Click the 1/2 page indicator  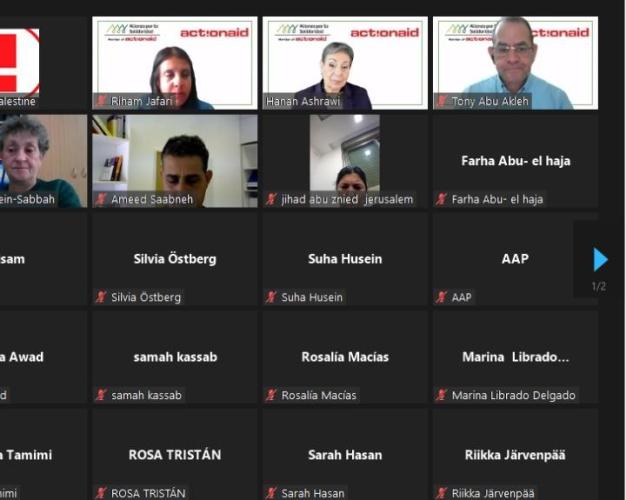point(599,286)
